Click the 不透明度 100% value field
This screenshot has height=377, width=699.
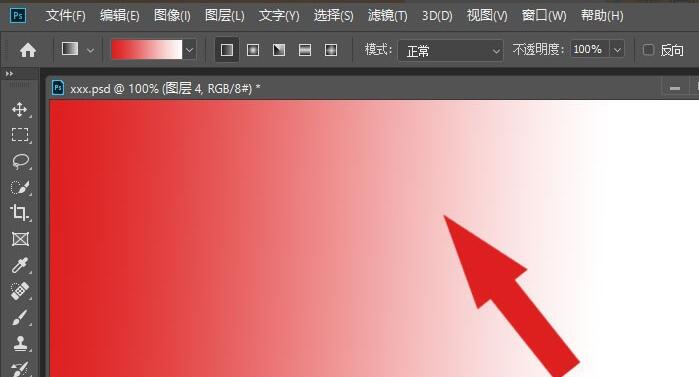pyautogui.click(x=589, y=49)
